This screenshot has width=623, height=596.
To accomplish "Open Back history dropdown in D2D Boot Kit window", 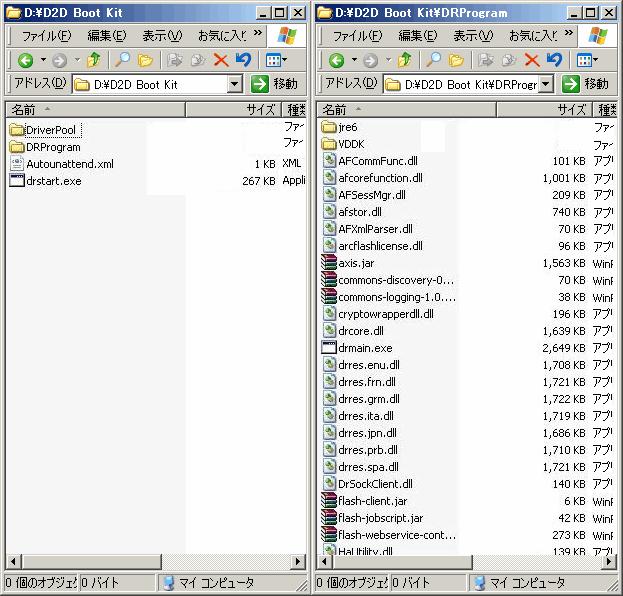I will (x=43, y=60).
